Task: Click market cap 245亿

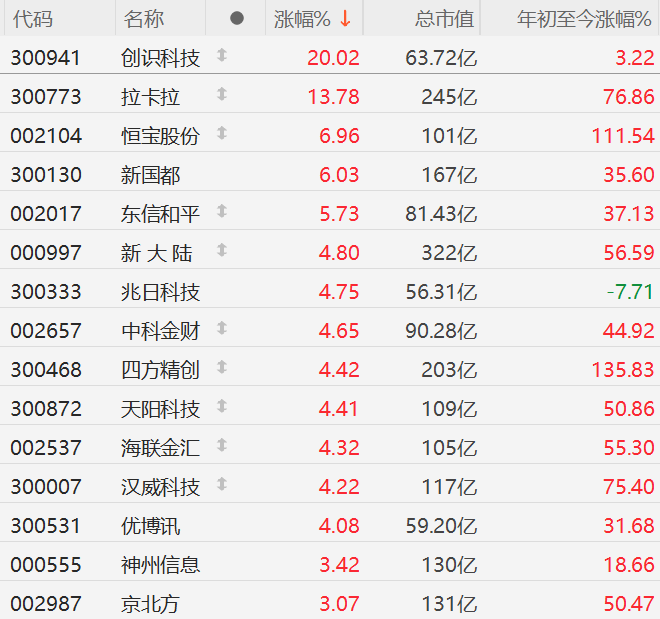Action: click(x=450, y=97)
